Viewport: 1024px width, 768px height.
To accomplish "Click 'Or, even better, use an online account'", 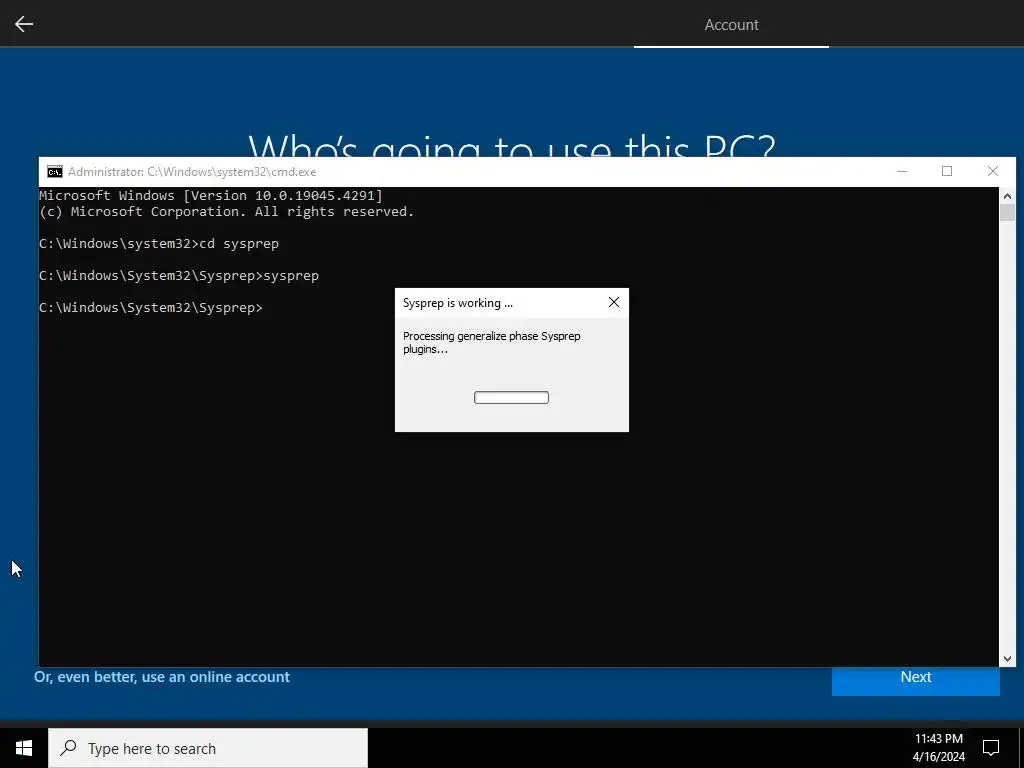I will click(161, 677).
